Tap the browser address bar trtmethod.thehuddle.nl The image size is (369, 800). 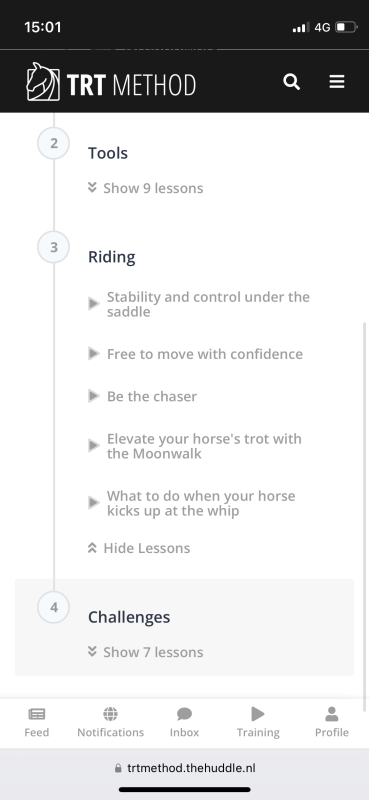pos(184,768)
